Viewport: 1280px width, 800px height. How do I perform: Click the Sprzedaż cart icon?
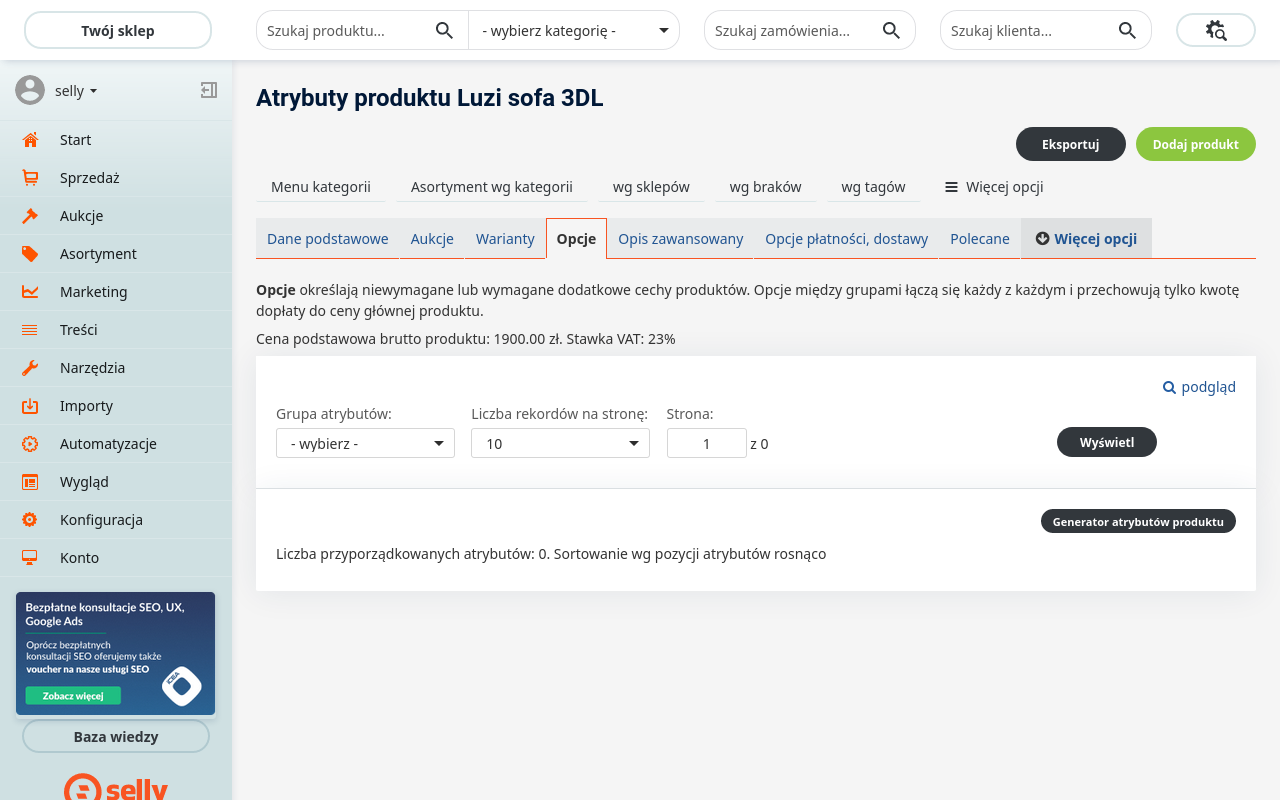click(30, 178)
